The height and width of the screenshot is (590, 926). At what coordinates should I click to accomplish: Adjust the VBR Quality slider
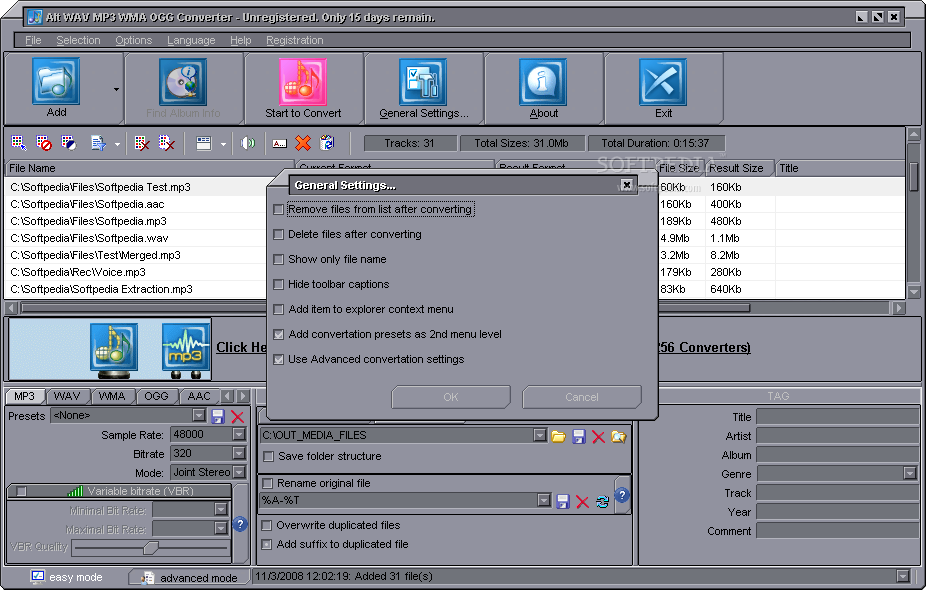click(151, 547)
